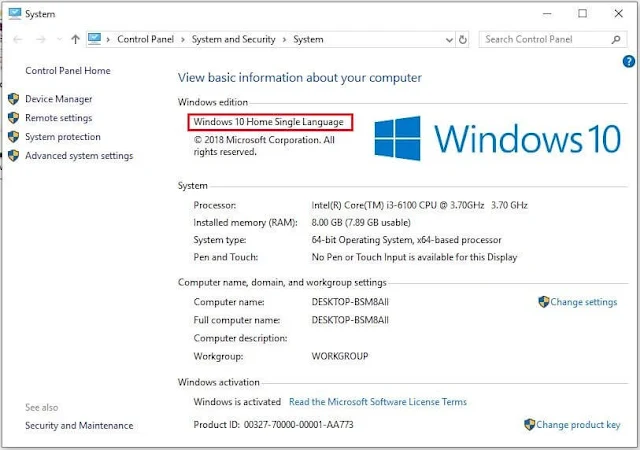Image resolution: width=640 pixels, height=450 pixels.
Task: Read the Microsoft Software License Terms
Action: click(378, 402)
